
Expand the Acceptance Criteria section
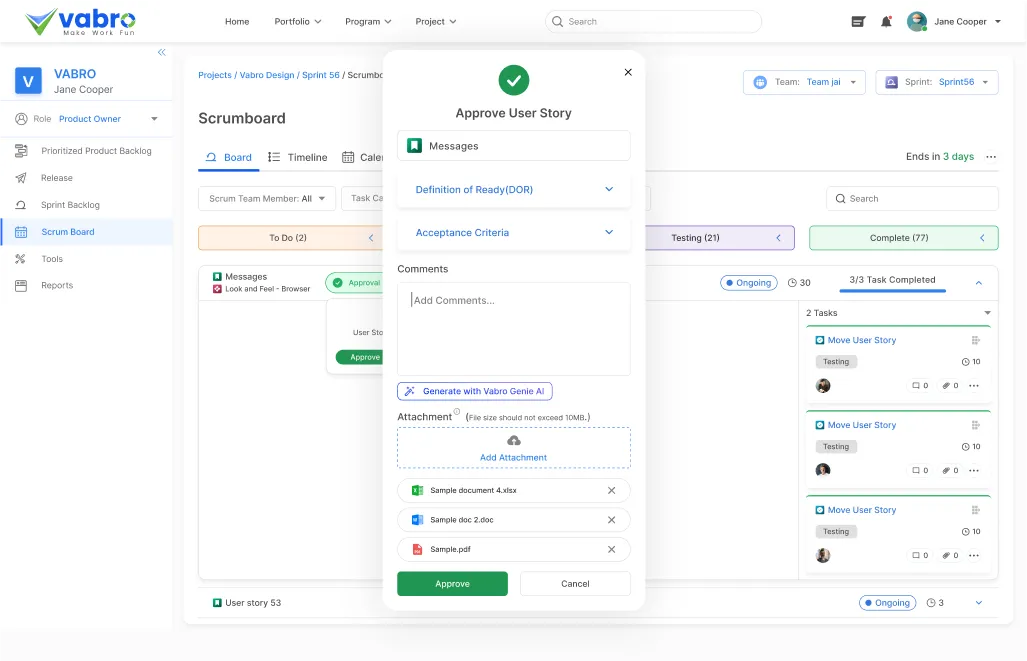click(x=513, y=231)
